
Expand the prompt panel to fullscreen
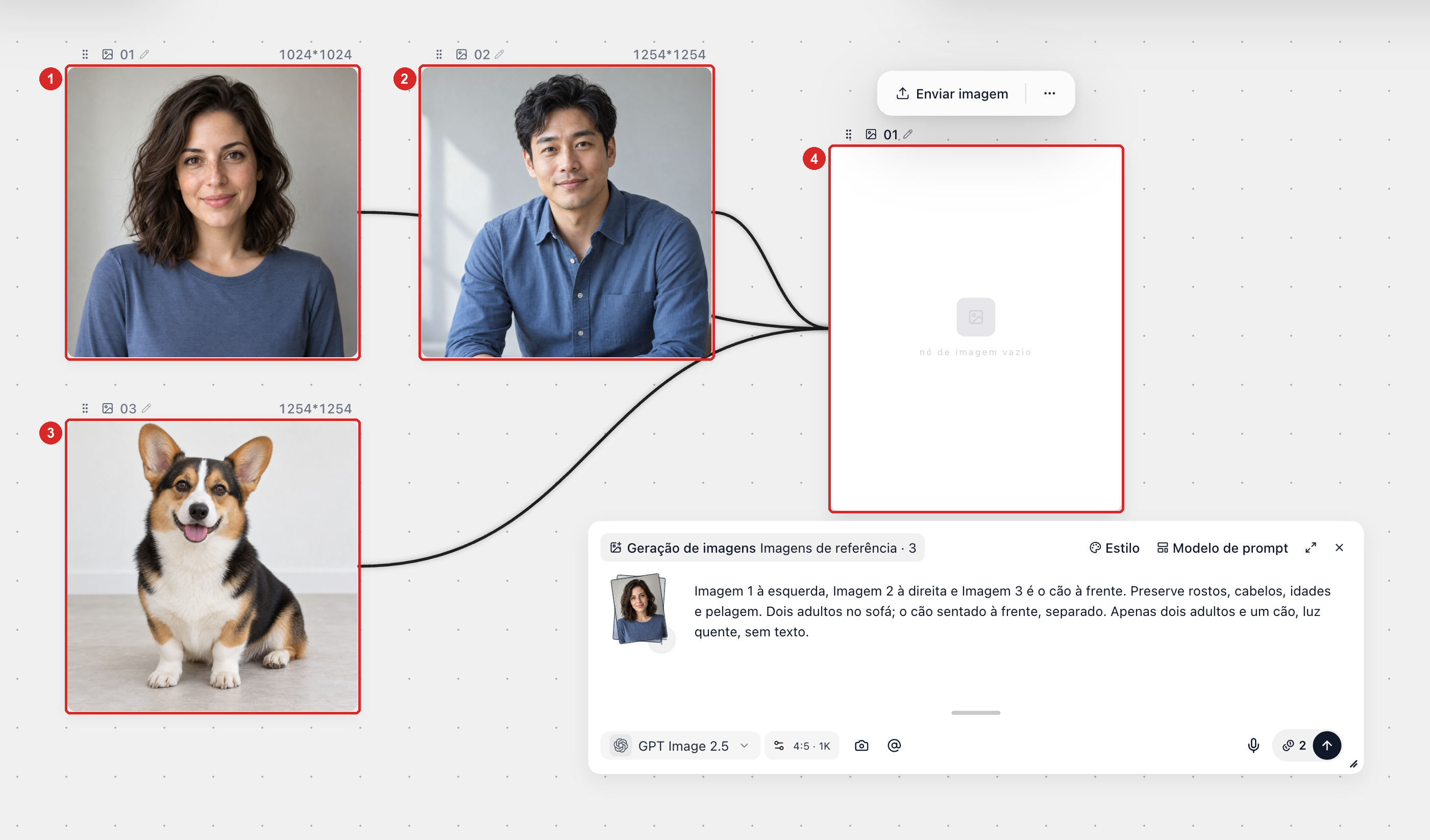click(x=1310, y=548)
